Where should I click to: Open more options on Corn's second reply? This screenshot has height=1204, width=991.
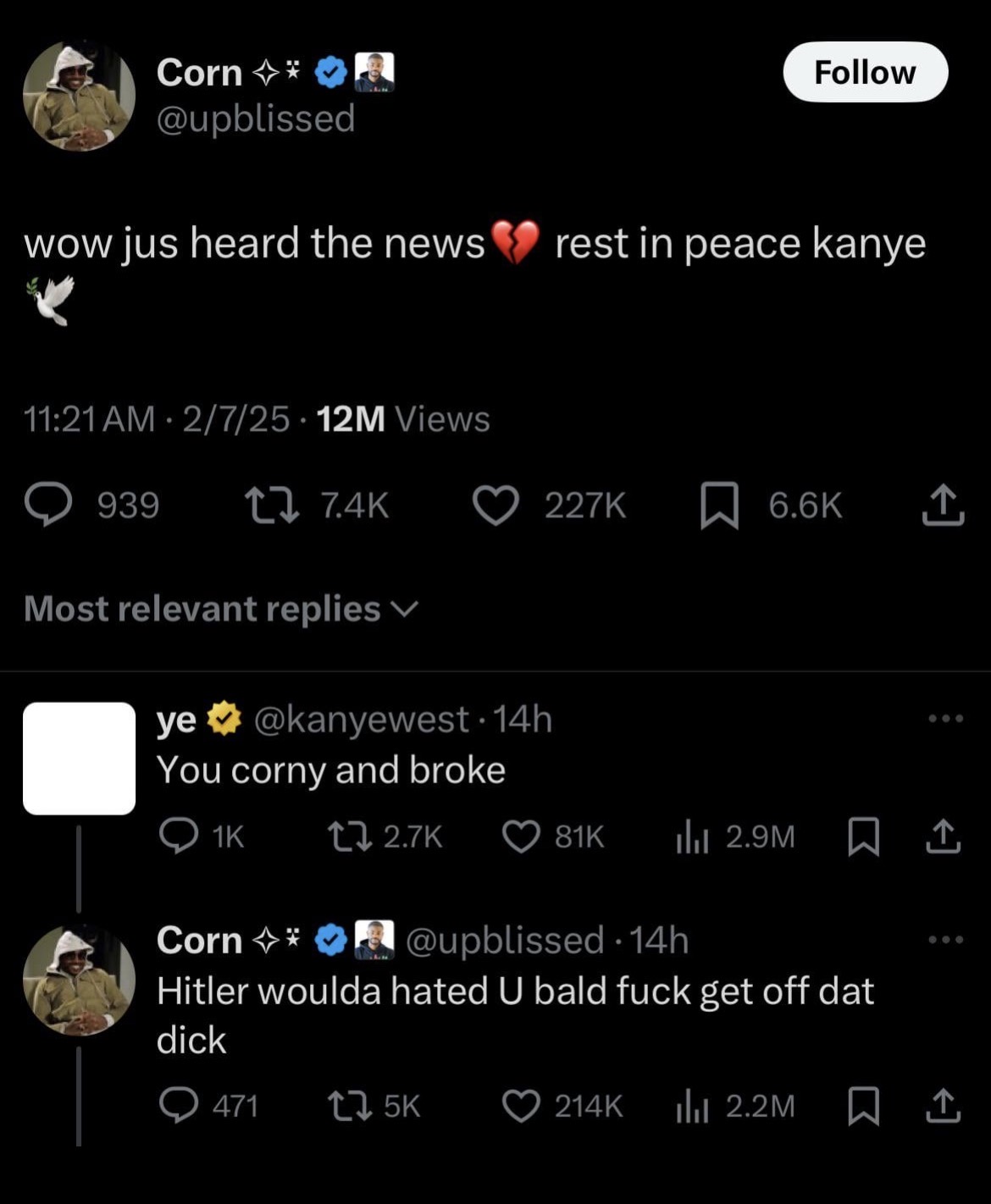945,940
